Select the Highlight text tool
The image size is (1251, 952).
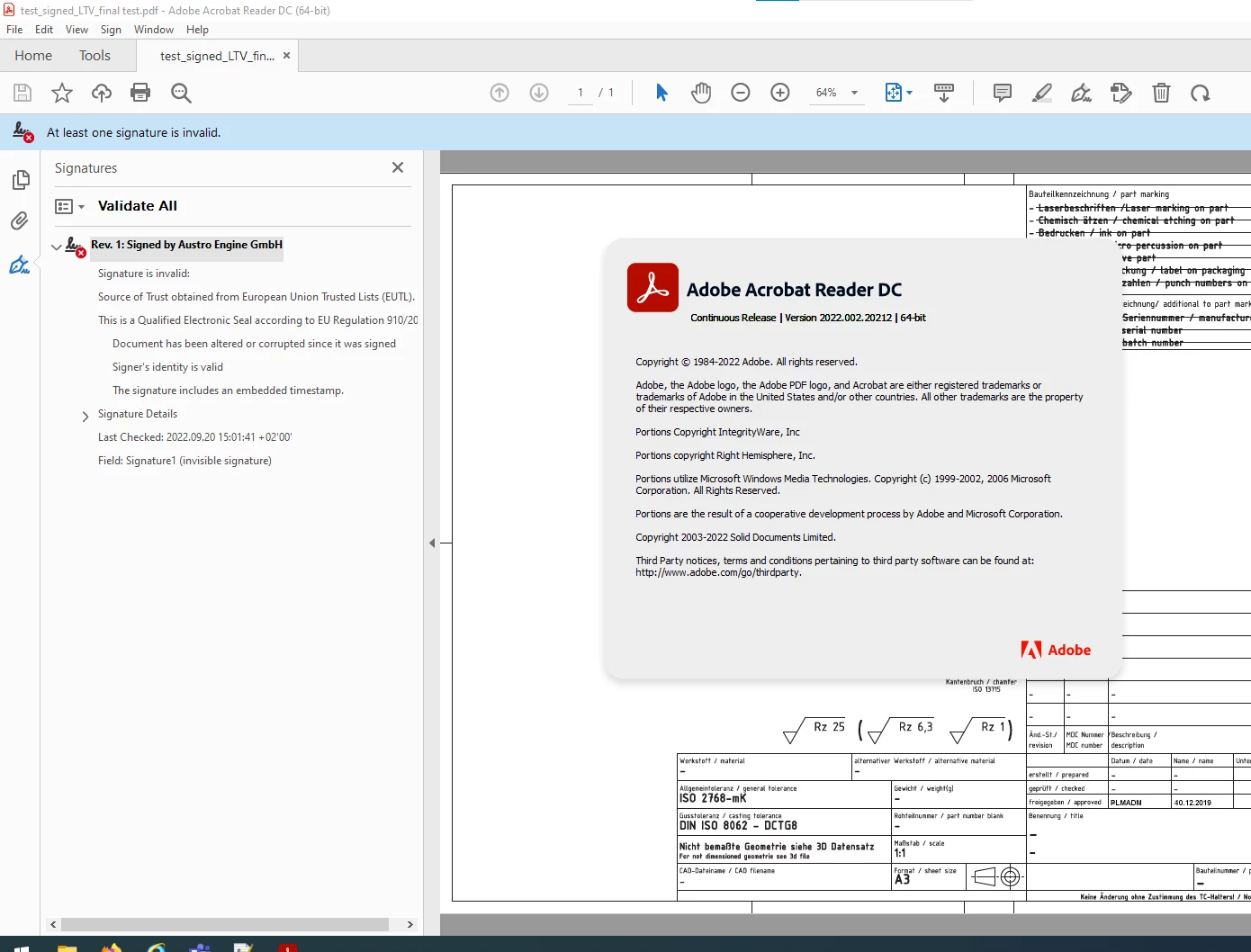click(1042, 93)
